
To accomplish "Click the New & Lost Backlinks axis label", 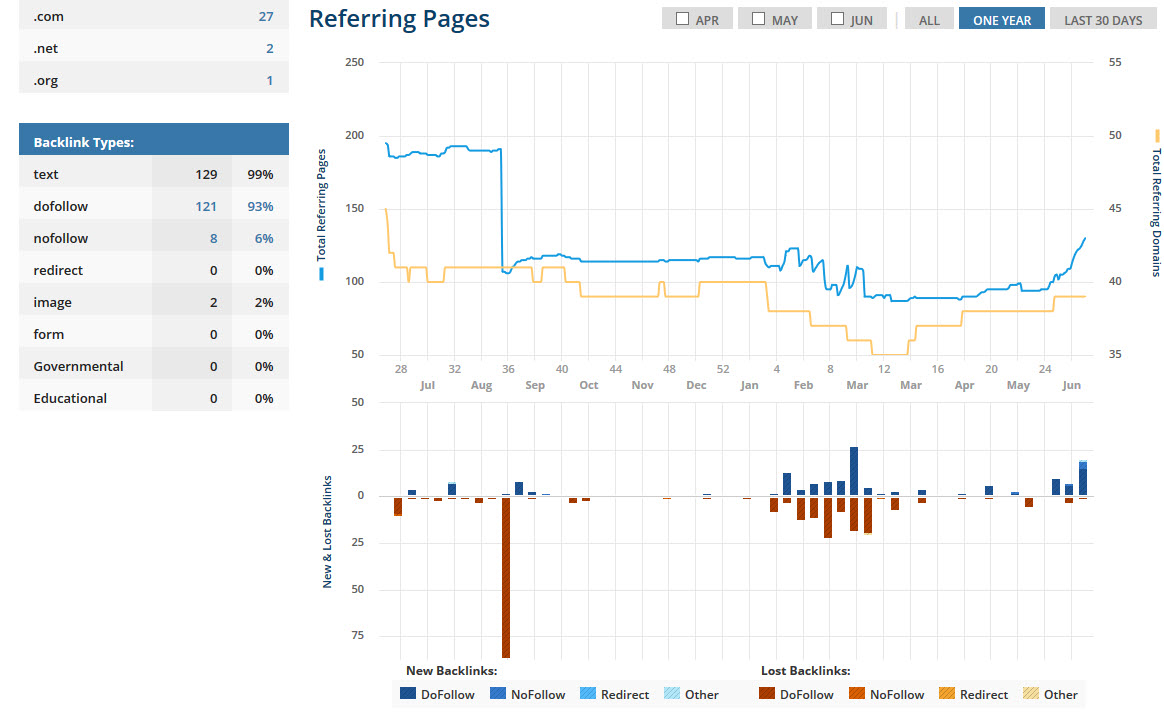I will [x=327, y=532].
